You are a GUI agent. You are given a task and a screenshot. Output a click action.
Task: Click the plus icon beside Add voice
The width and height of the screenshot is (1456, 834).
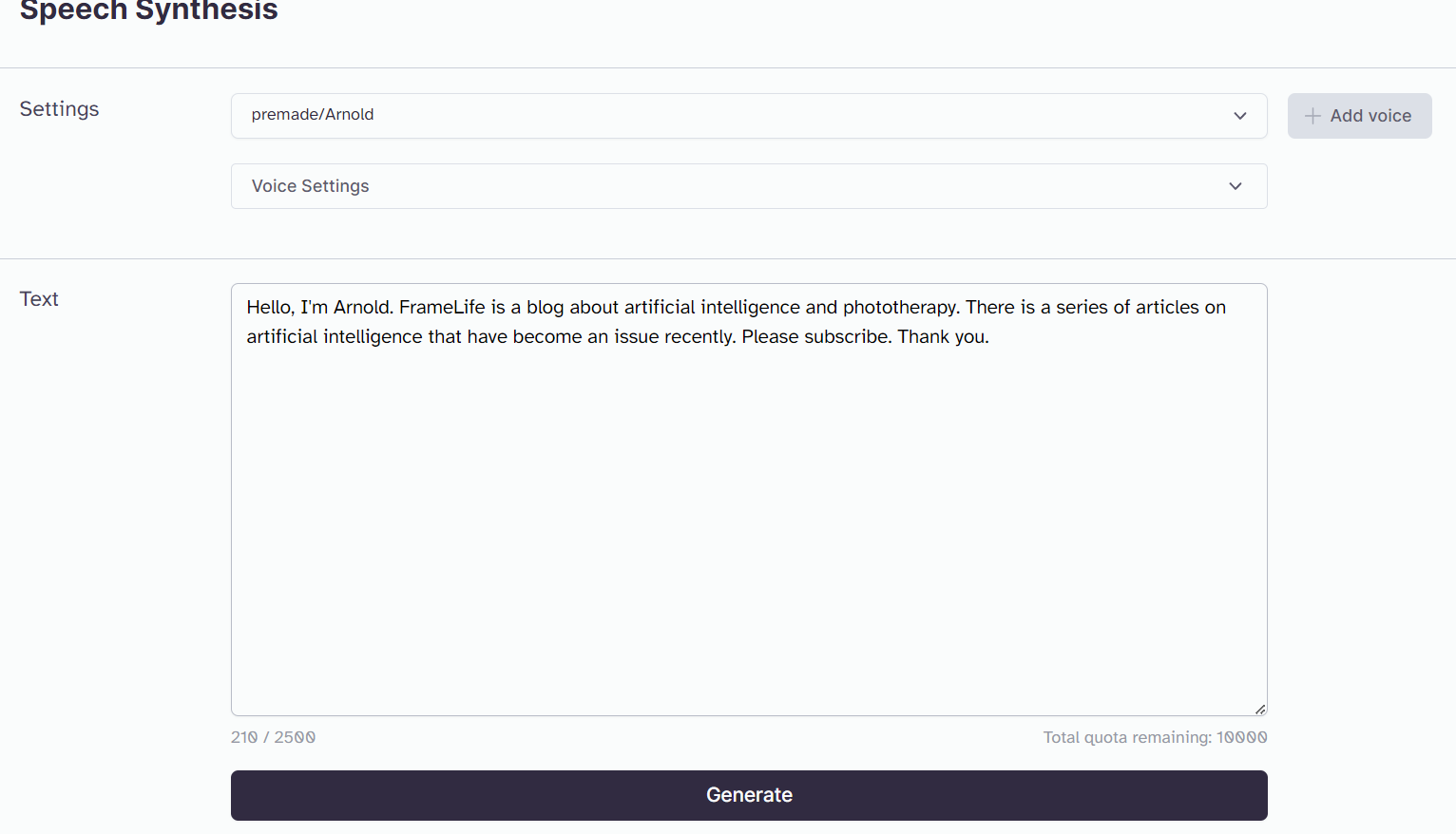coord(1312,116)
